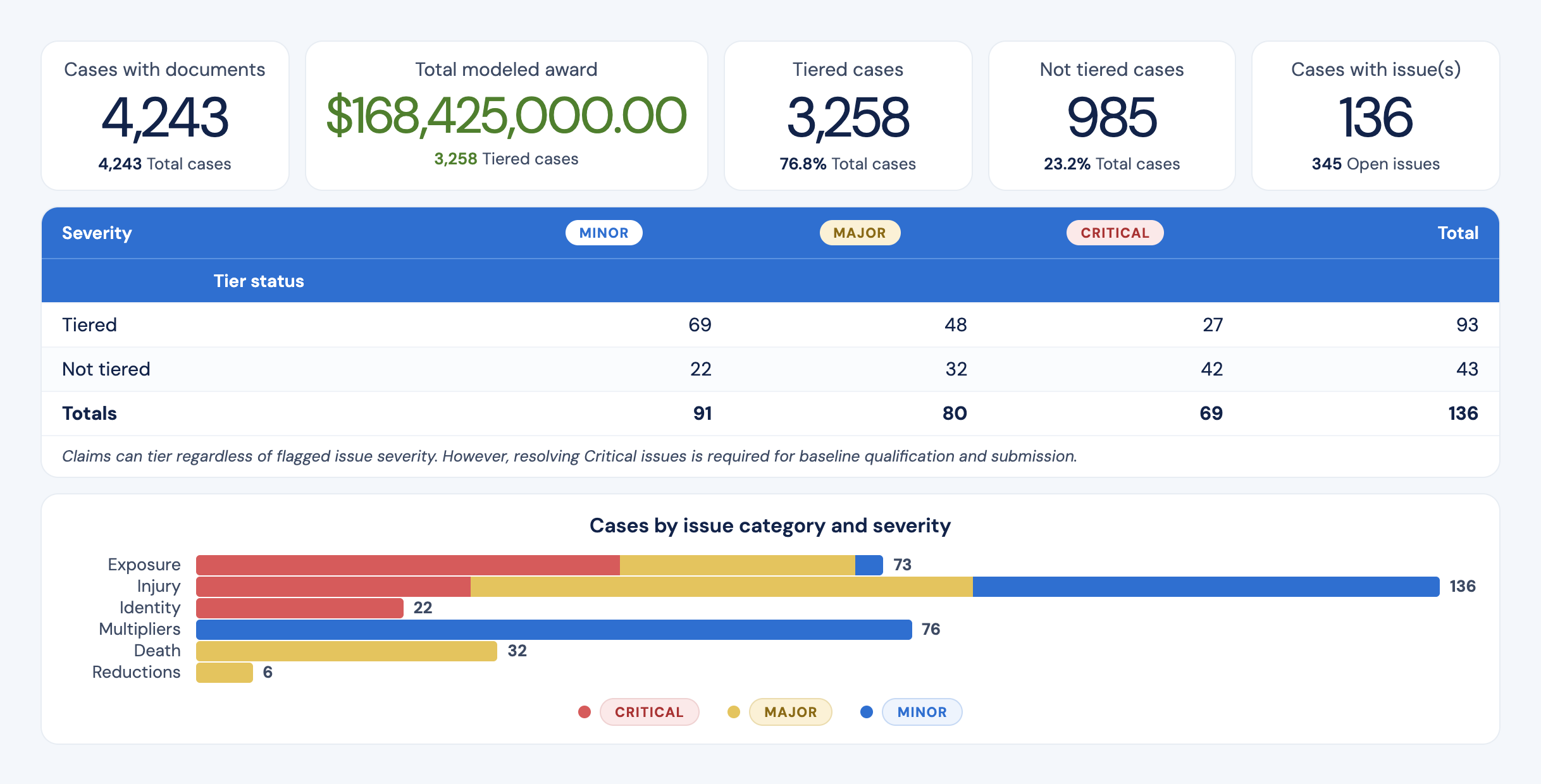Click the 345 Open issues text
Viewport: 1541px width, 784px height.
coord(1375,164)
